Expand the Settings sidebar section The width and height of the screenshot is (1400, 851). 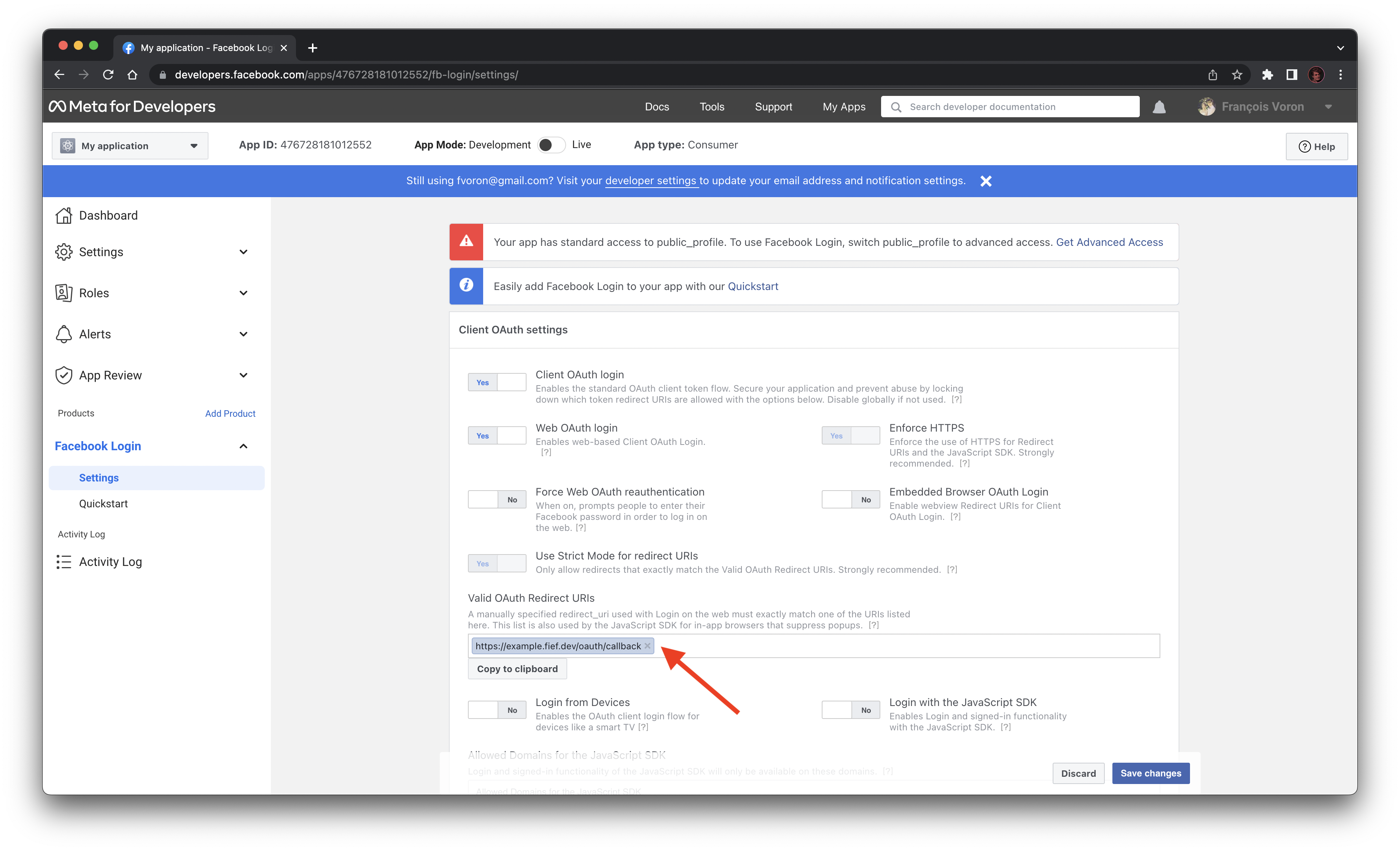pos(243,252)
